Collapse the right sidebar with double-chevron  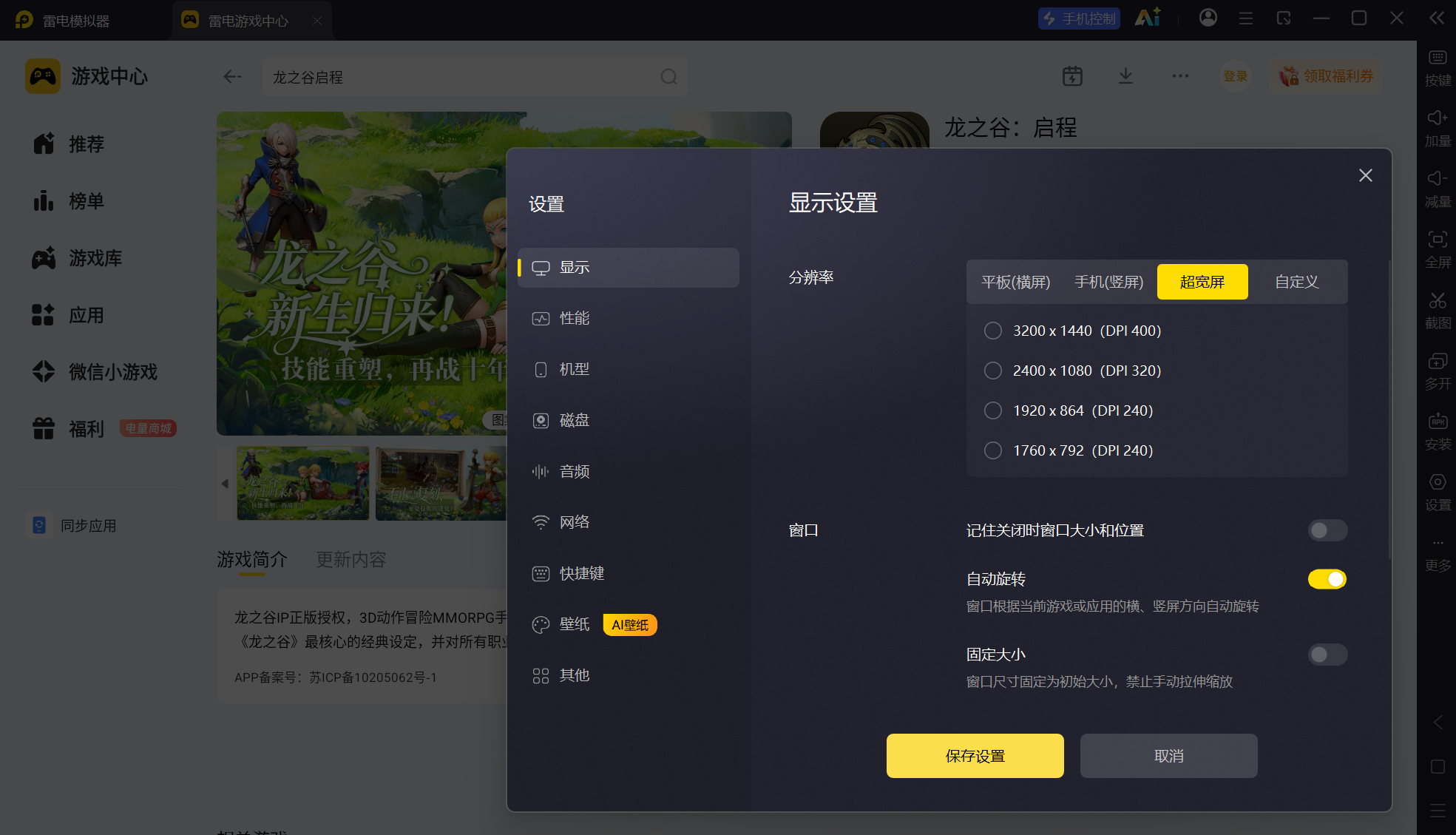pyautogui.click(x=1436, y=18)
